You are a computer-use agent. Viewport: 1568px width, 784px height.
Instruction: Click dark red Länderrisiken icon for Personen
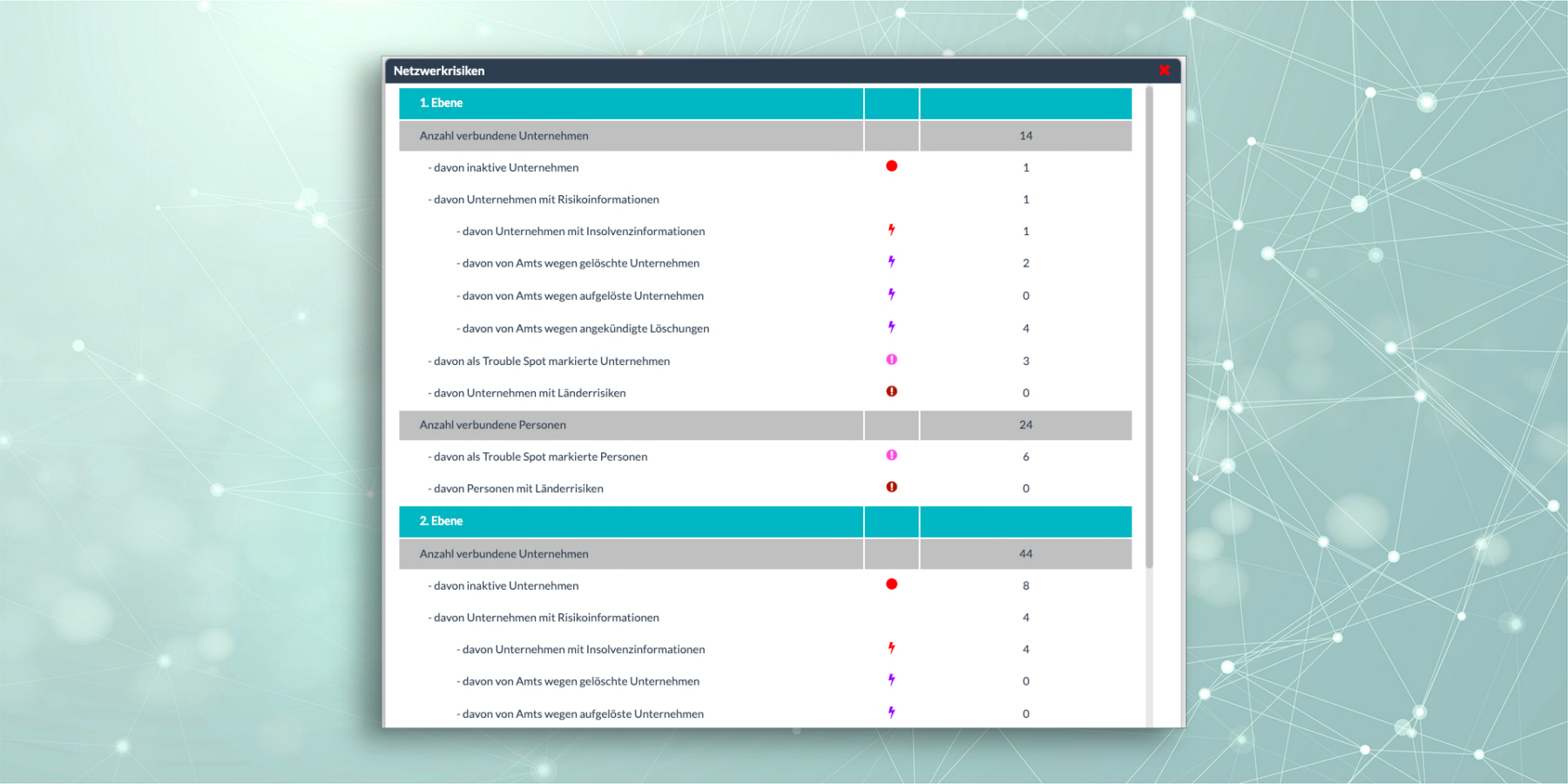[x=891, y=488]
